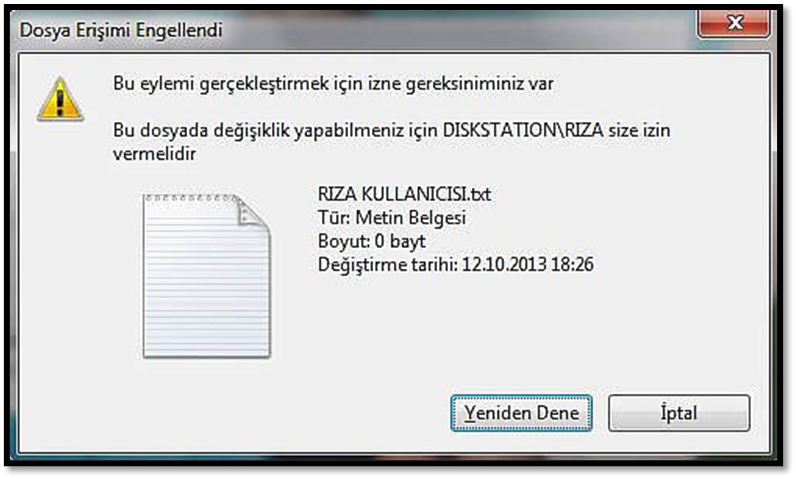Screen dimensions: 796x479
Task: Click the Dosya Erişimi Engellendi title text
Action: coord(121,30)
